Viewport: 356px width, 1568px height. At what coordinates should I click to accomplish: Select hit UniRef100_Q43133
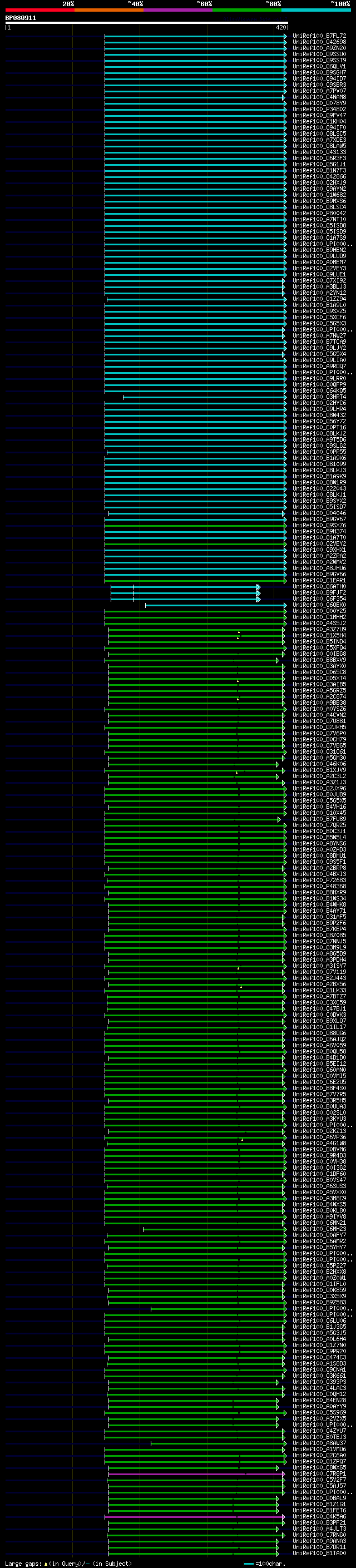click(x=319, y=152)
